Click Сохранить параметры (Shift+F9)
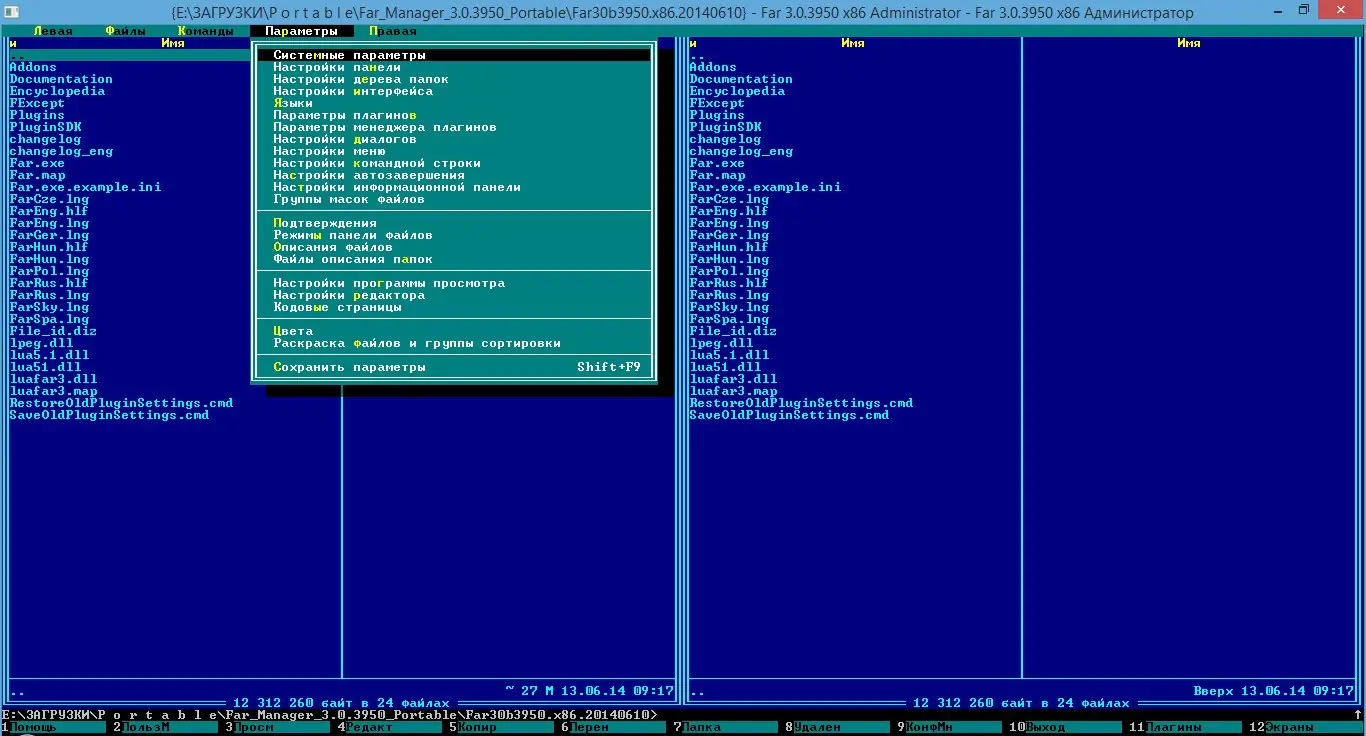This screenshot has width=1366, height=736. tap(453, 367)
